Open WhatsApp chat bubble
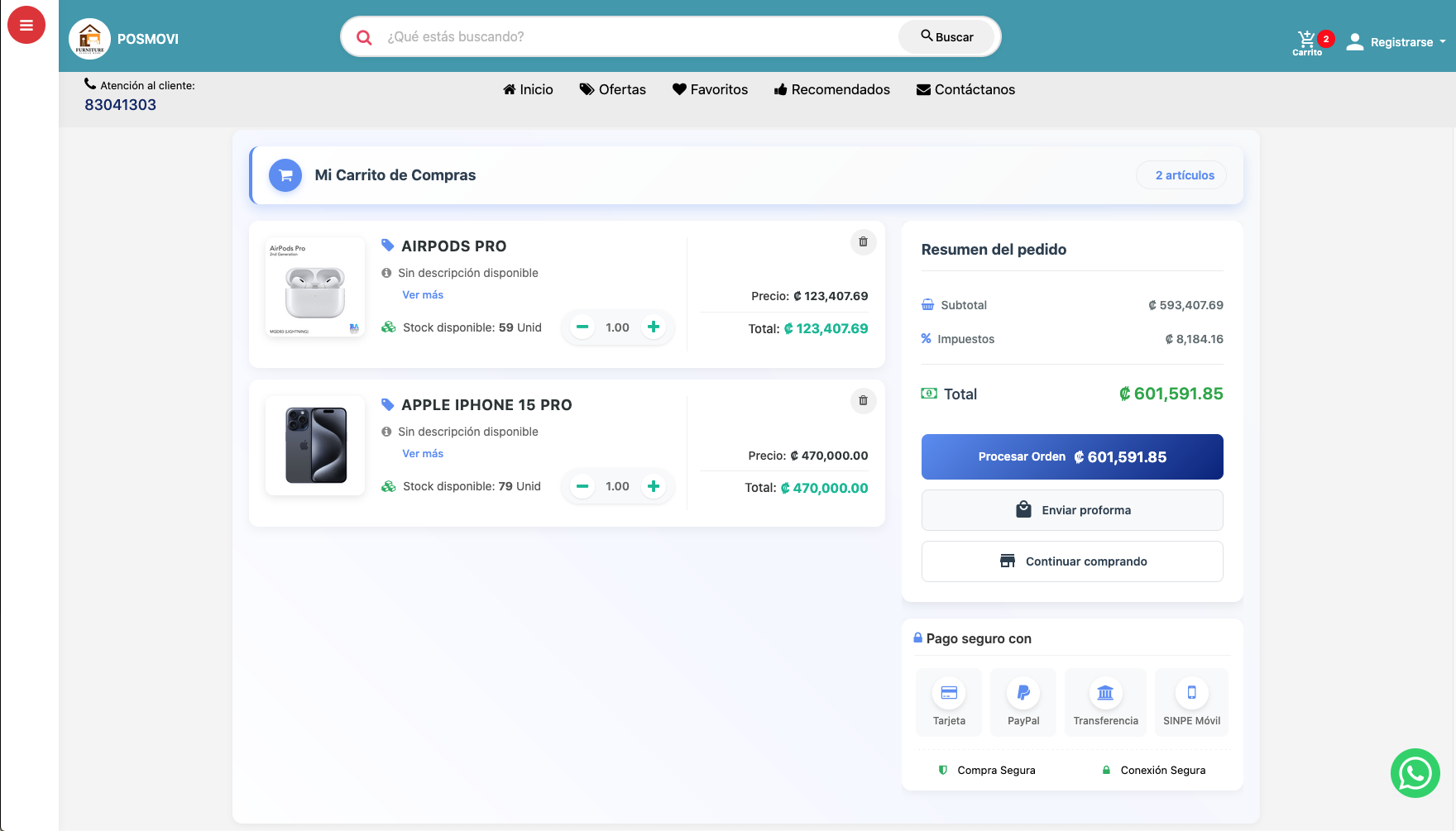The image size is (1456, 831). [x=1415, y=774]
